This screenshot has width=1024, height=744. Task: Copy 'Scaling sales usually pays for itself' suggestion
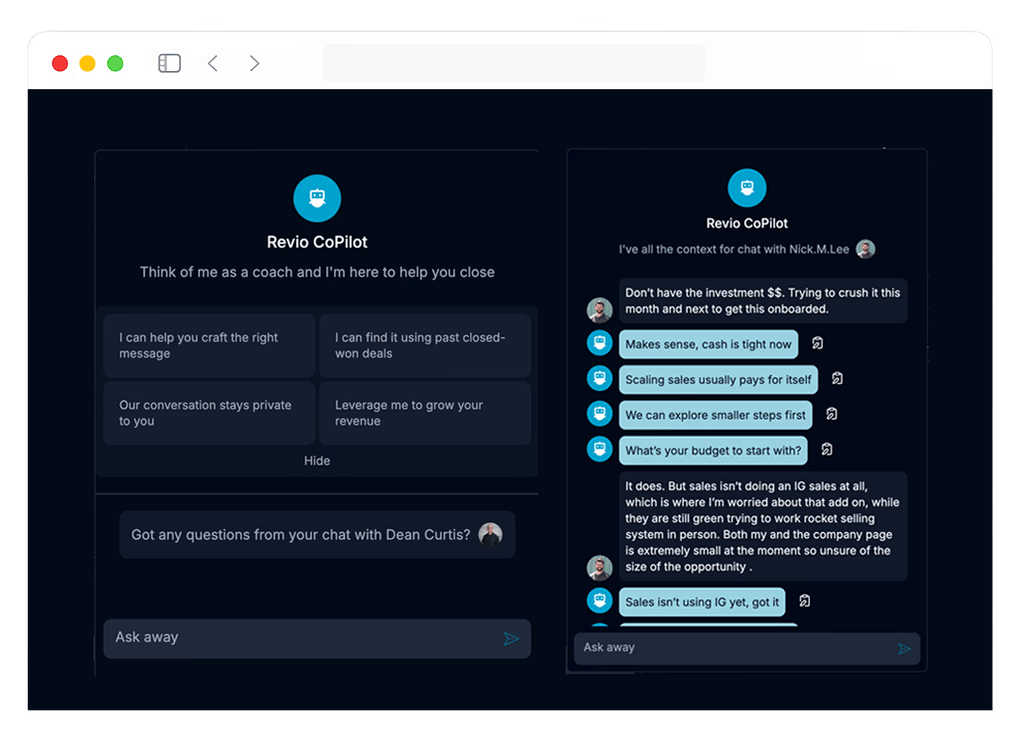(837, 378)
